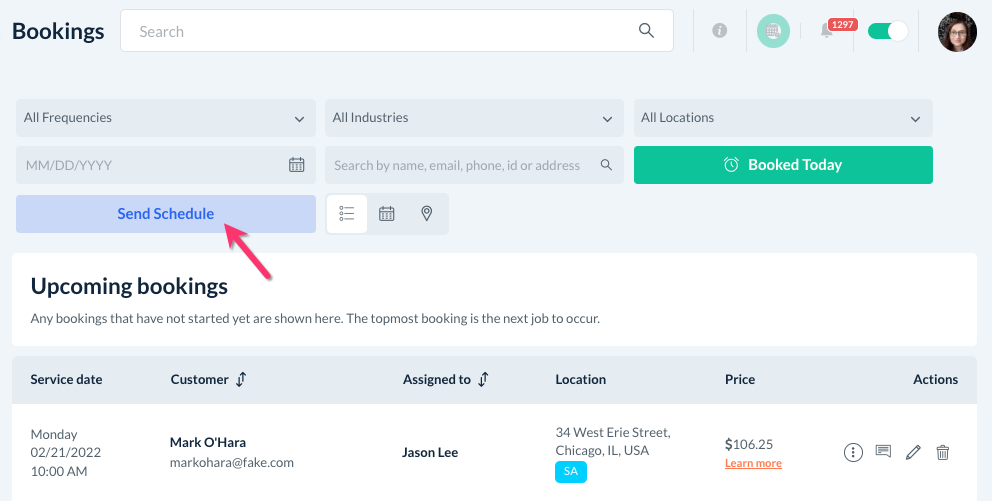Toggle the green header switch
The width and height of the screenshot is (992, 501).
coord(887,31)
